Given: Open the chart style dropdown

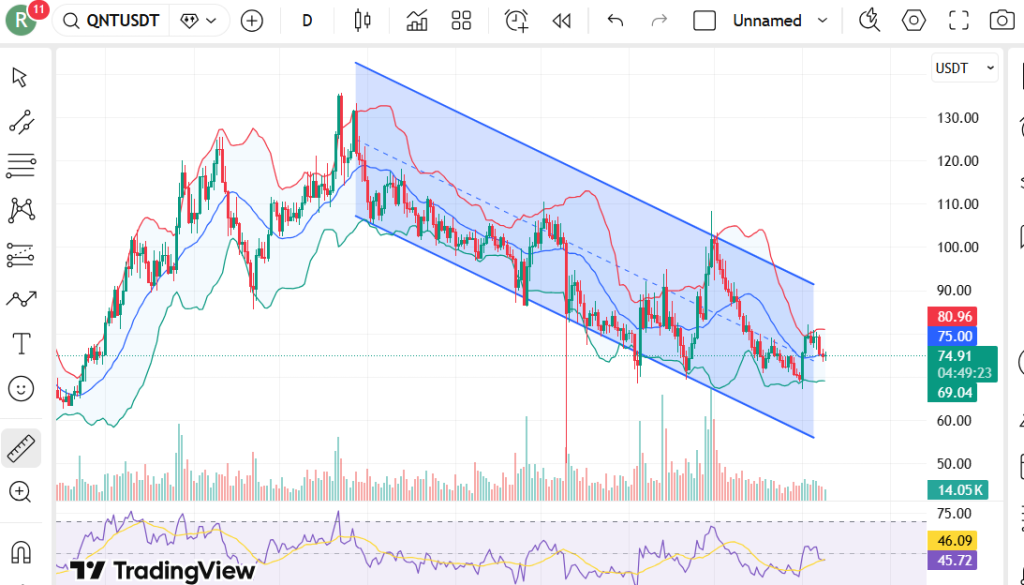Looking at the screenshot, I should point(361,20).
